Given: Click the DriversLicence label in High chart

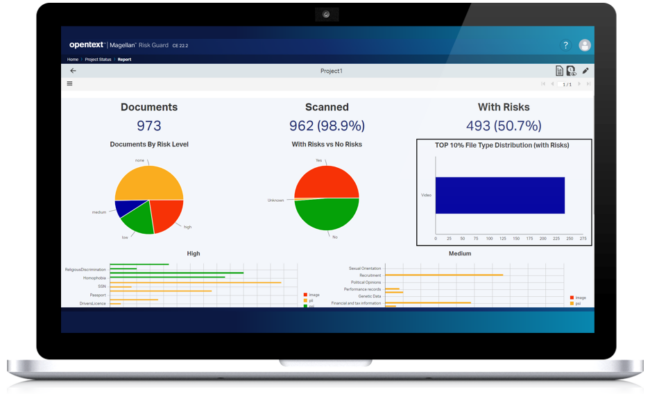Looking at the screenshot, I should [93, 304].
